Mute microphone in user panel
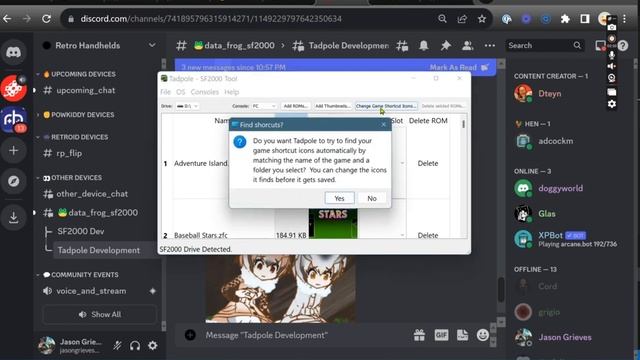The height and width of the screenshot is (360, 640). click(118, 346)
